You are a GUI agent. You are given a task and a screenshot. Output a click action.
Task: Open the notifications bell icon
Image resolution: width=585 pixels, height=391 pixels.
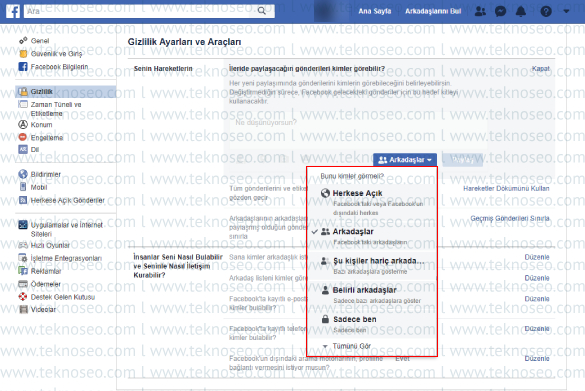tap(520, 11)
